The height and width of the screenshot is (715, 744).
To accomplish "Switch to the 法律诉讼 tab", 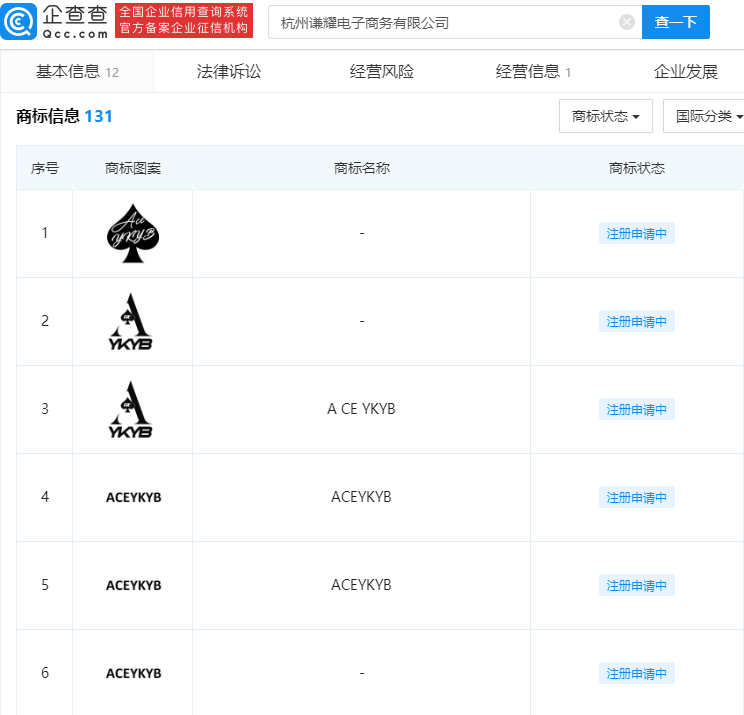I will [229, 72].
